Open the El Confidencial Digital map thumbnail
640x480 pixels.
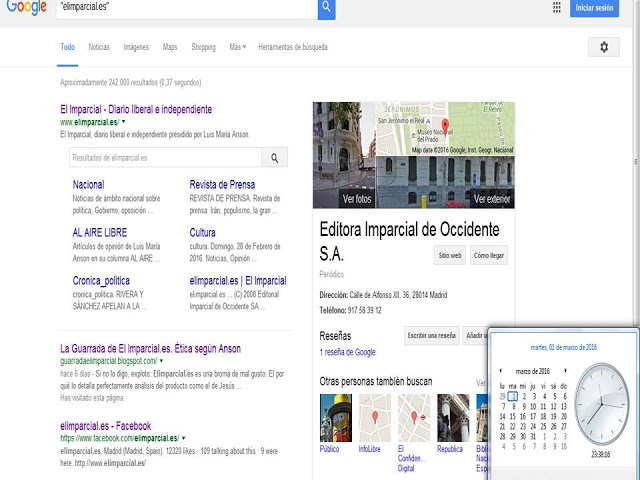pyautogui.click(x=414, y=418)
